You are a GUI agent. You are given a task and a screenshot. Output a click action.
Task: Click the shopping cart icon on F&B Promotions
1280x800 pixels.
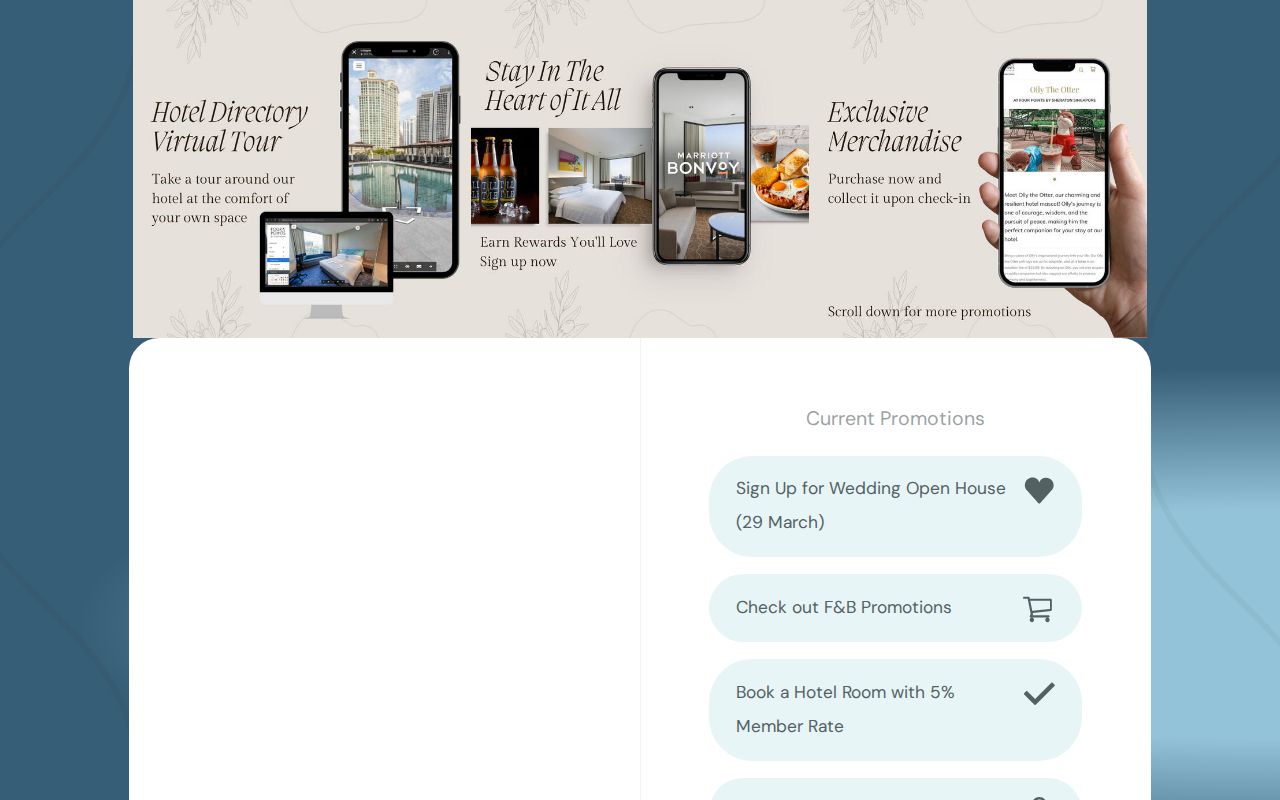click(1038, 609)
